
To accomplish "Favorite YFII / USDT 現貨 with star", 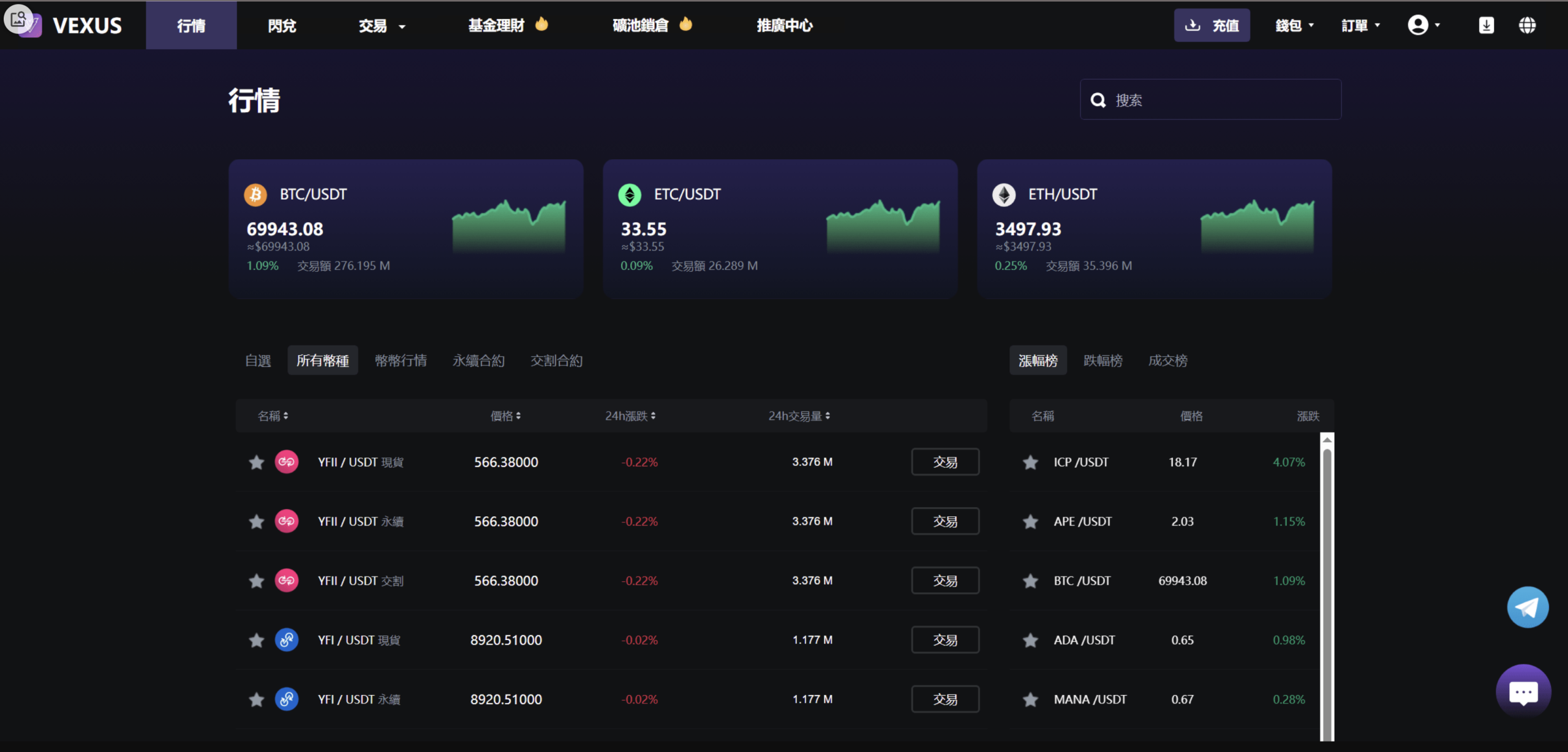I will click(x=256, y=462).
